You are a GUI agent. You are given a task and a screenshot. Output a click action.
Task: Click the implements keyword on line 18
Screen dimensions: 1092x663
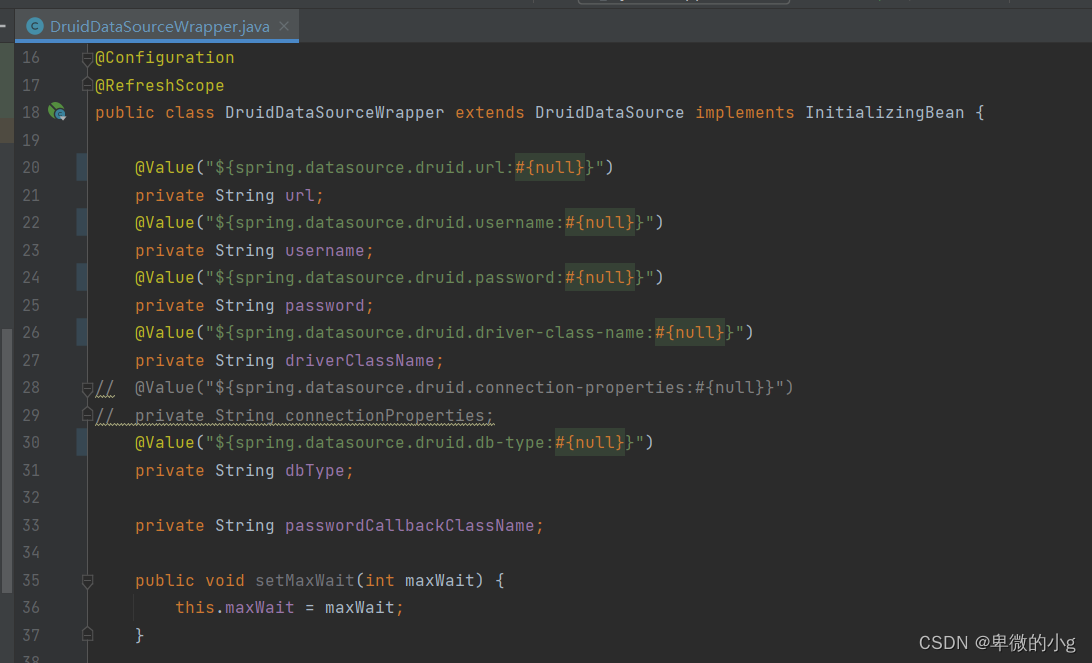[x=744, y=113]
